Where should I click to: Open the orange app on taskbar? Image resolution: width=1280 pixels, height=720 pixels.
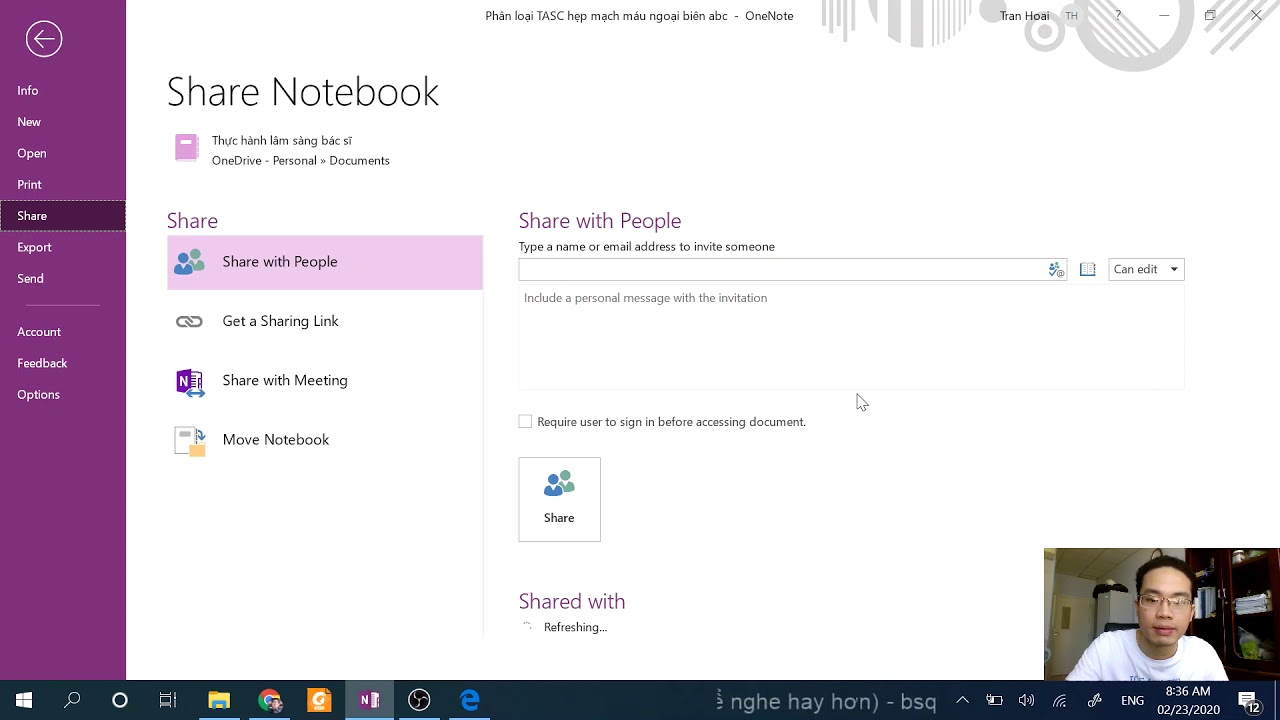tap(319, 700)
